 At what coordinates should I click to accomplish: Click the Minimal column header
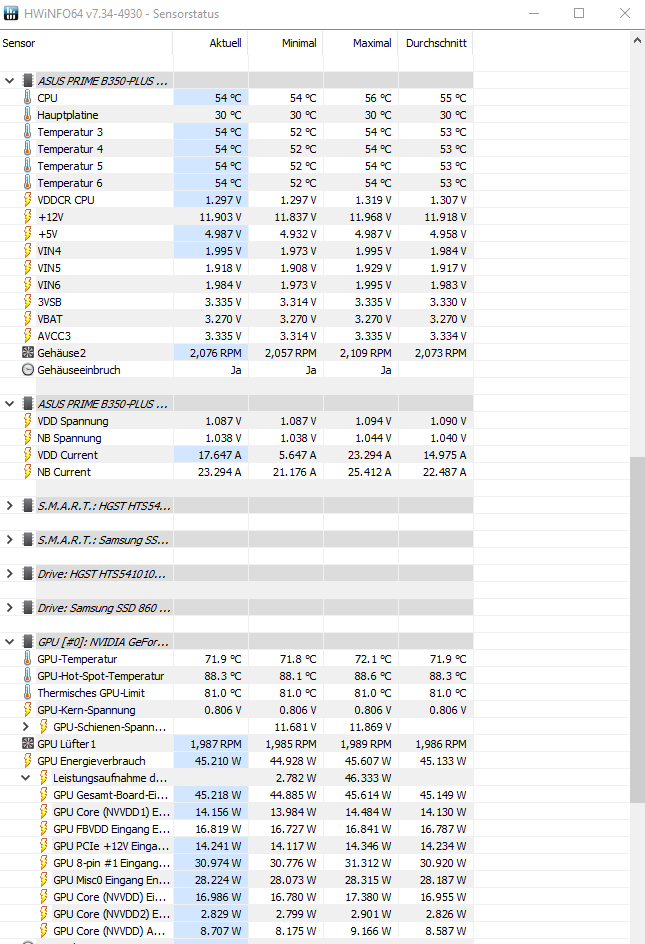click(x=285, y=43)
